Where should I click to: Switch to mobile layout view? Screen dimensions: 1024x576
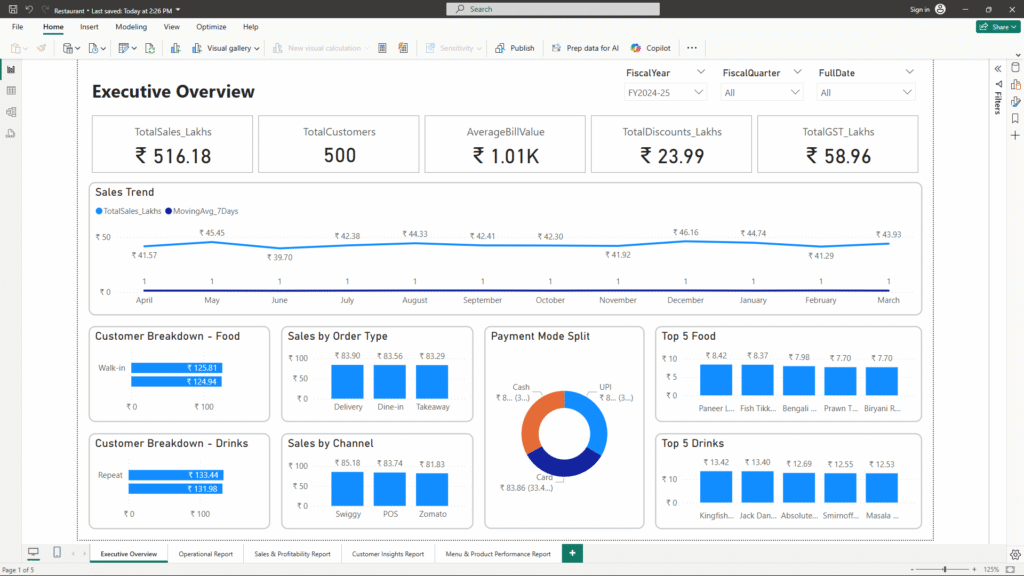coord(57,553)
